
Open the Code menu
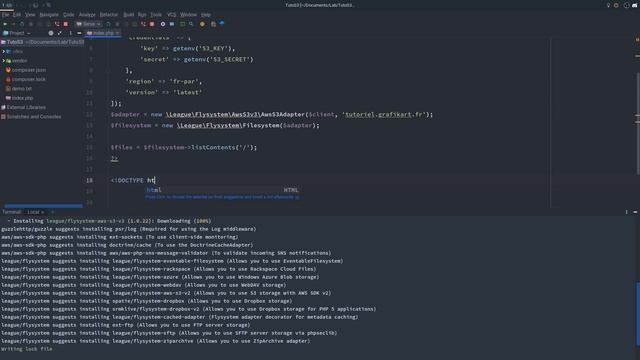(x=69, y=15)
